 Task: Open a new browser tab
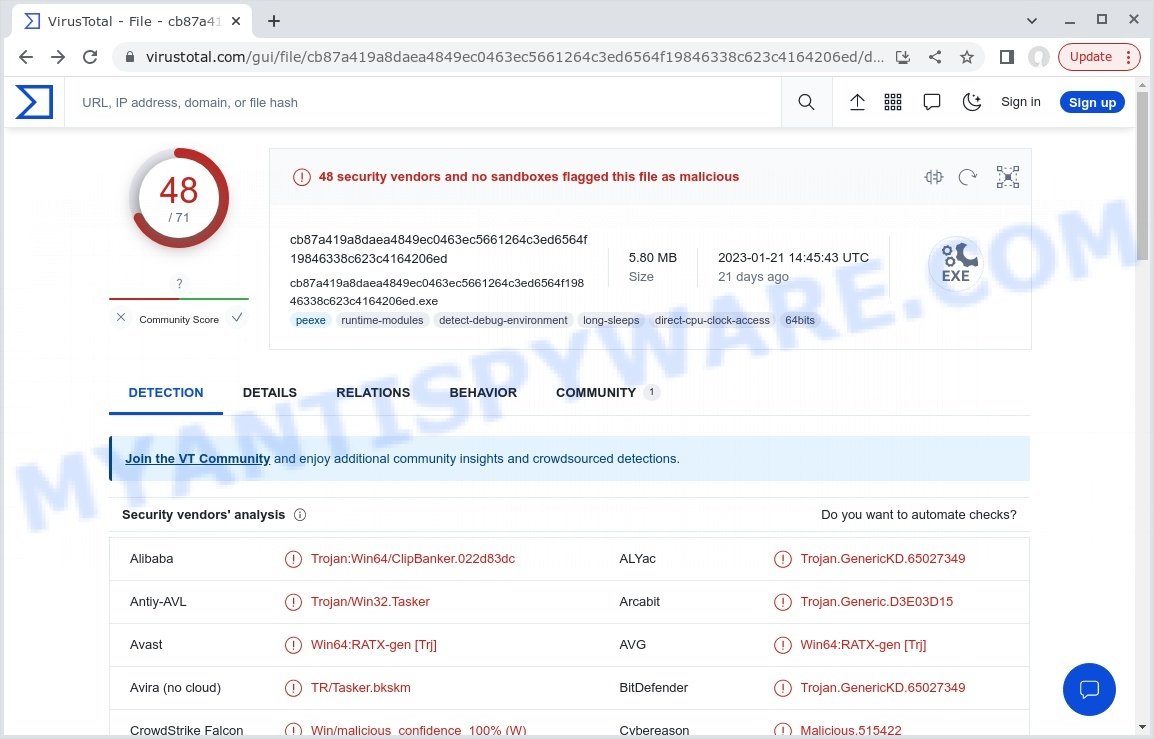tap(274, 21)
